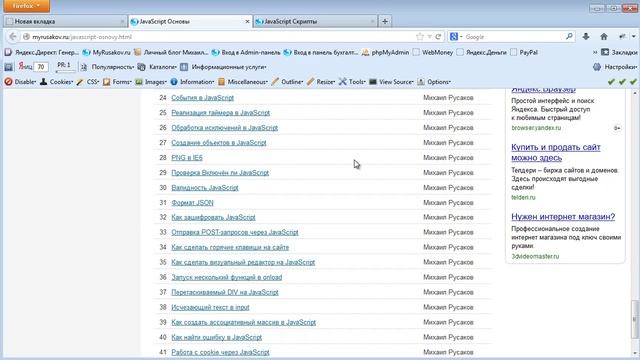Select Михаил Русаков author in row 24
The image size is (640, 360).
(x=448, y=98)
